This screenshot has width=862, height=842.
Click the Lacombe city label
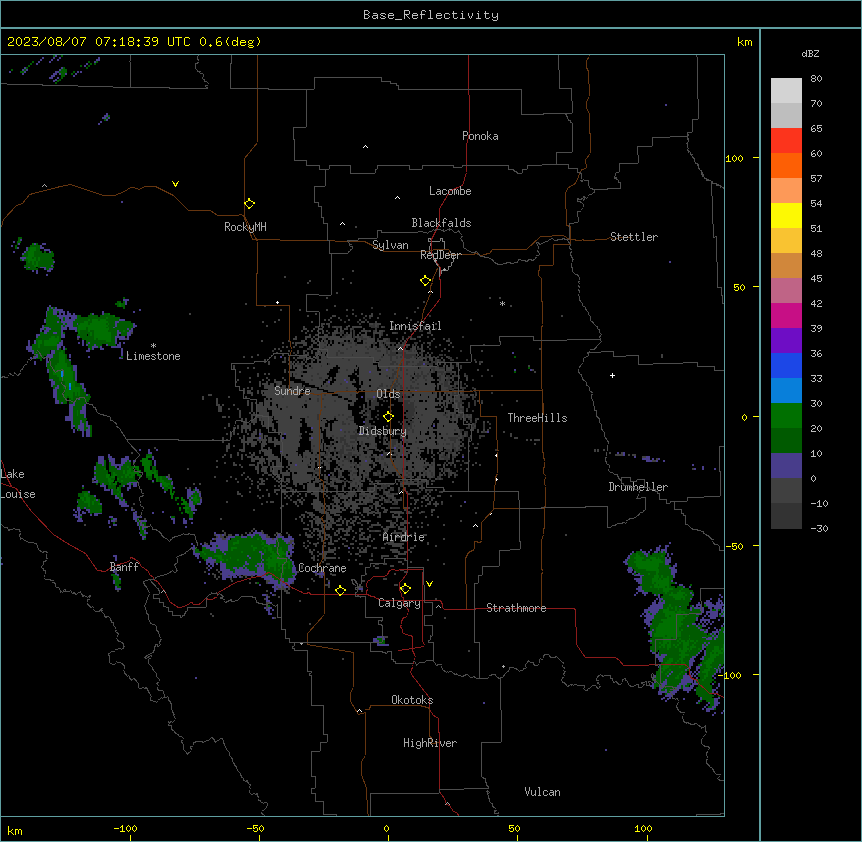tap(450, 191)
